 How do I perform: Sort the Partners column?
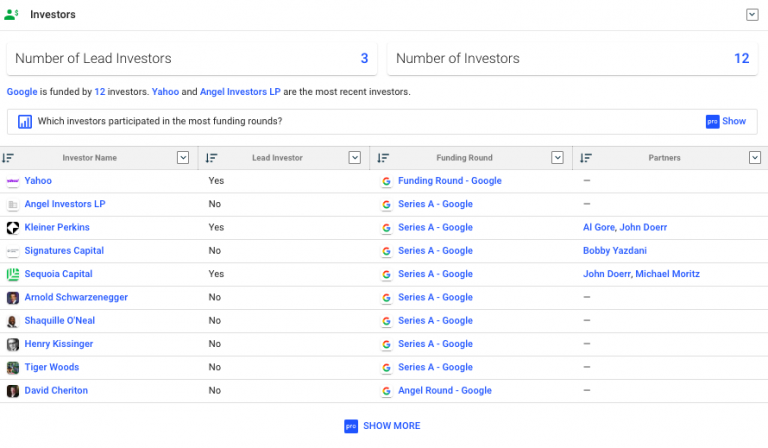(x=586, y=158)
